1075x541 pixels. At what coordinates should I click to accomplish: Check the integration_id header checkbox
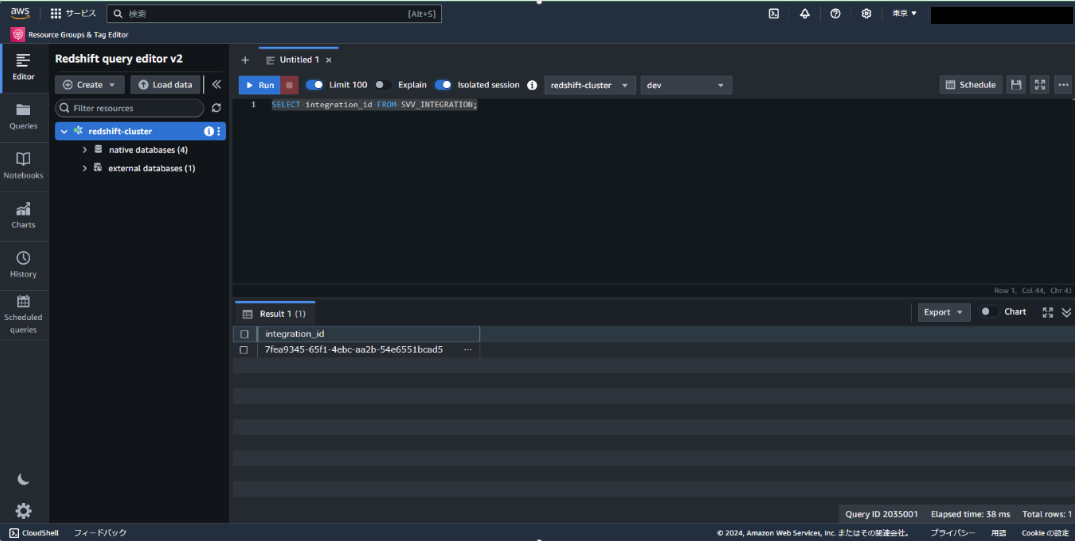click(x=244, y=334)
